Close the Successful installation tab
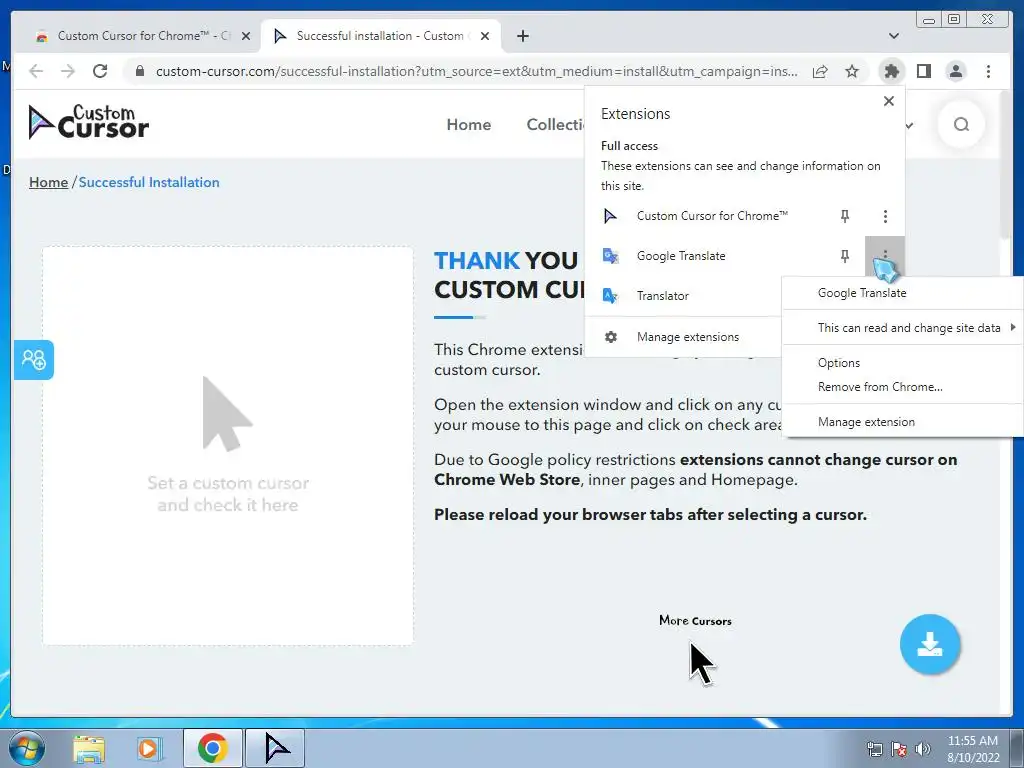Viewport: 1024px width, 768px height. (x=485, y=36)
